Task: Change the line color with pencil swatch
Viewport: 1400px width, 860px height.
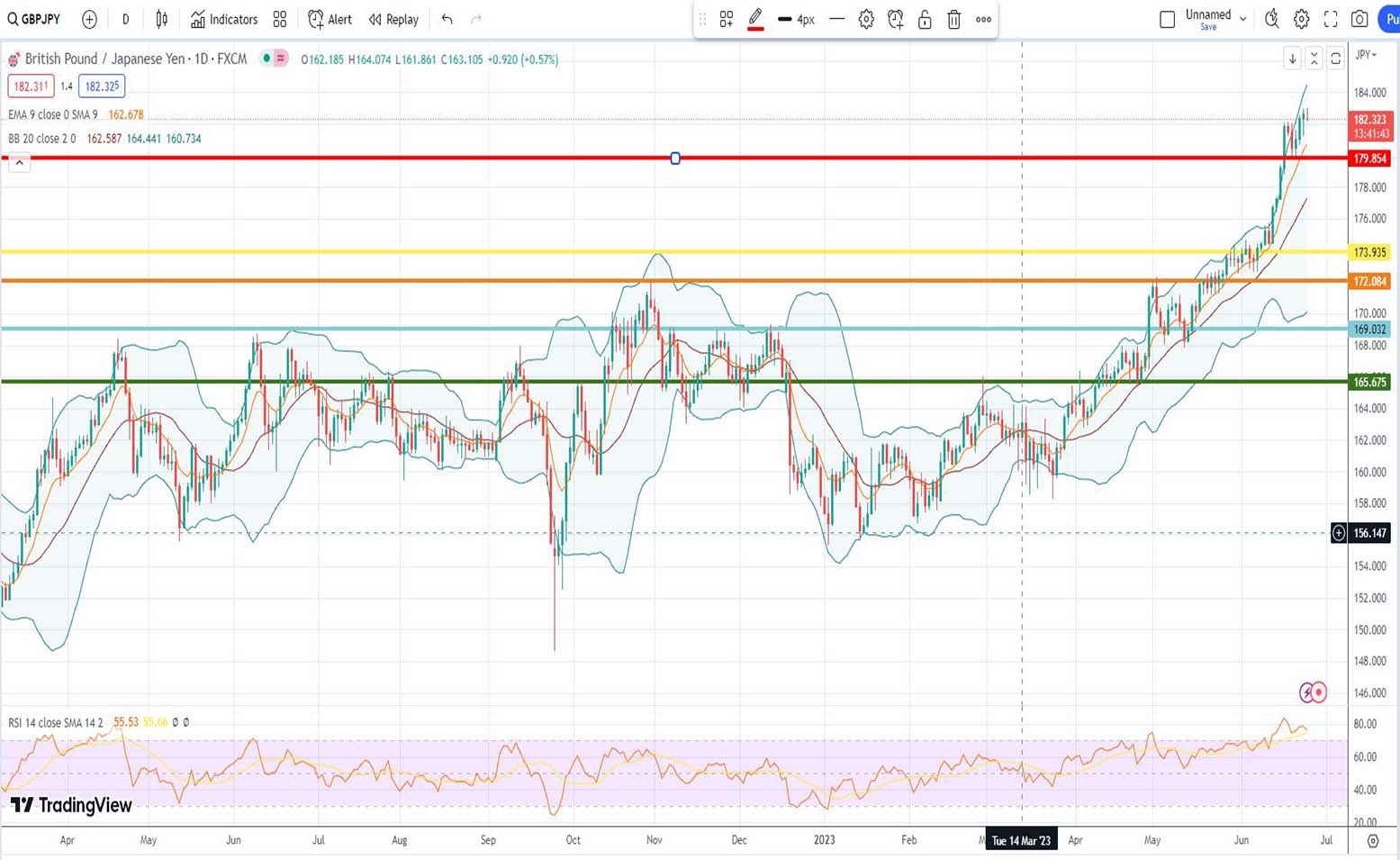Action: point(755,19)
